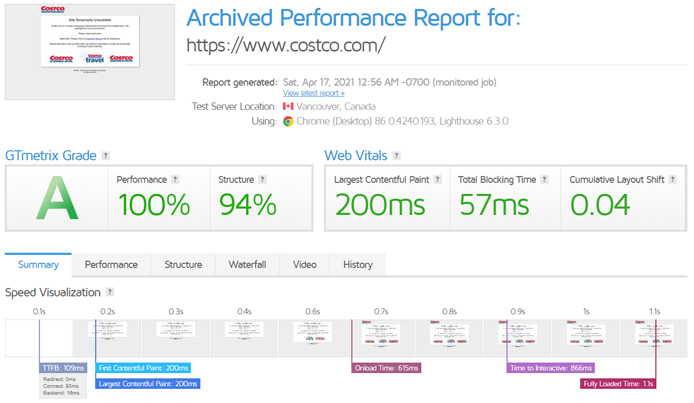Click the 0.7s filmstrip frame
The image size is (694, 403).
coord(381,338)
